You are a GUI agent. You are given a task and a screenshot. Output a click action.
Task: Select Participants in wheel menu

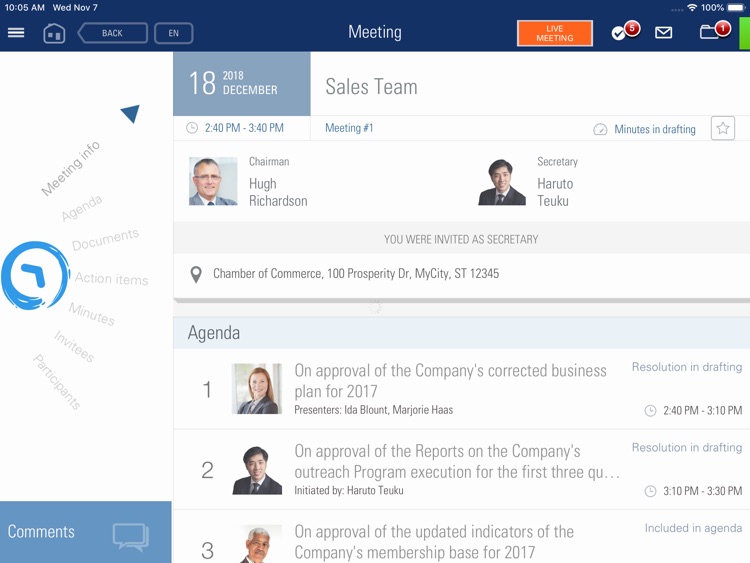click(x=57, y=382)
